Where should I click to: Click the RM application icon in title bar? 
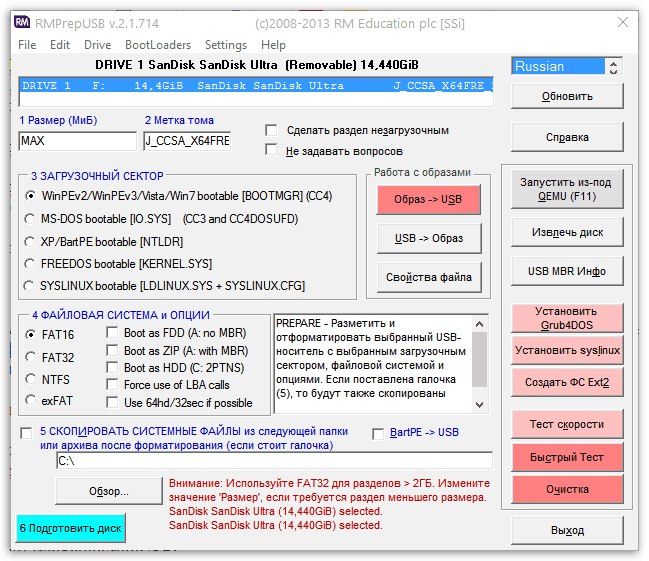pyautogui.click(x=22, y=22)
